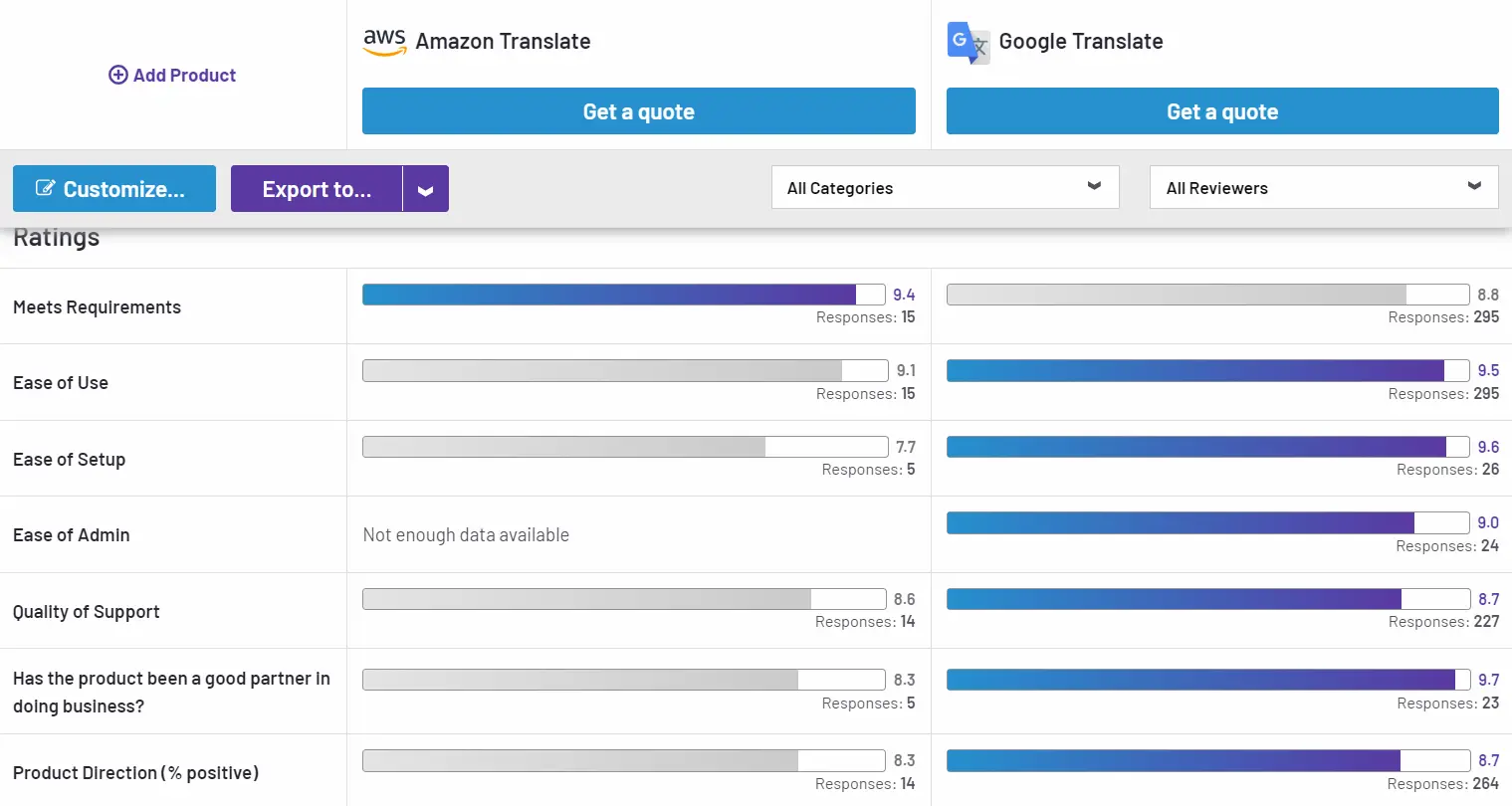Get a quote for Google Translate
Viewport: 1512px width, 806px height.
click(x=1221, y=111)
